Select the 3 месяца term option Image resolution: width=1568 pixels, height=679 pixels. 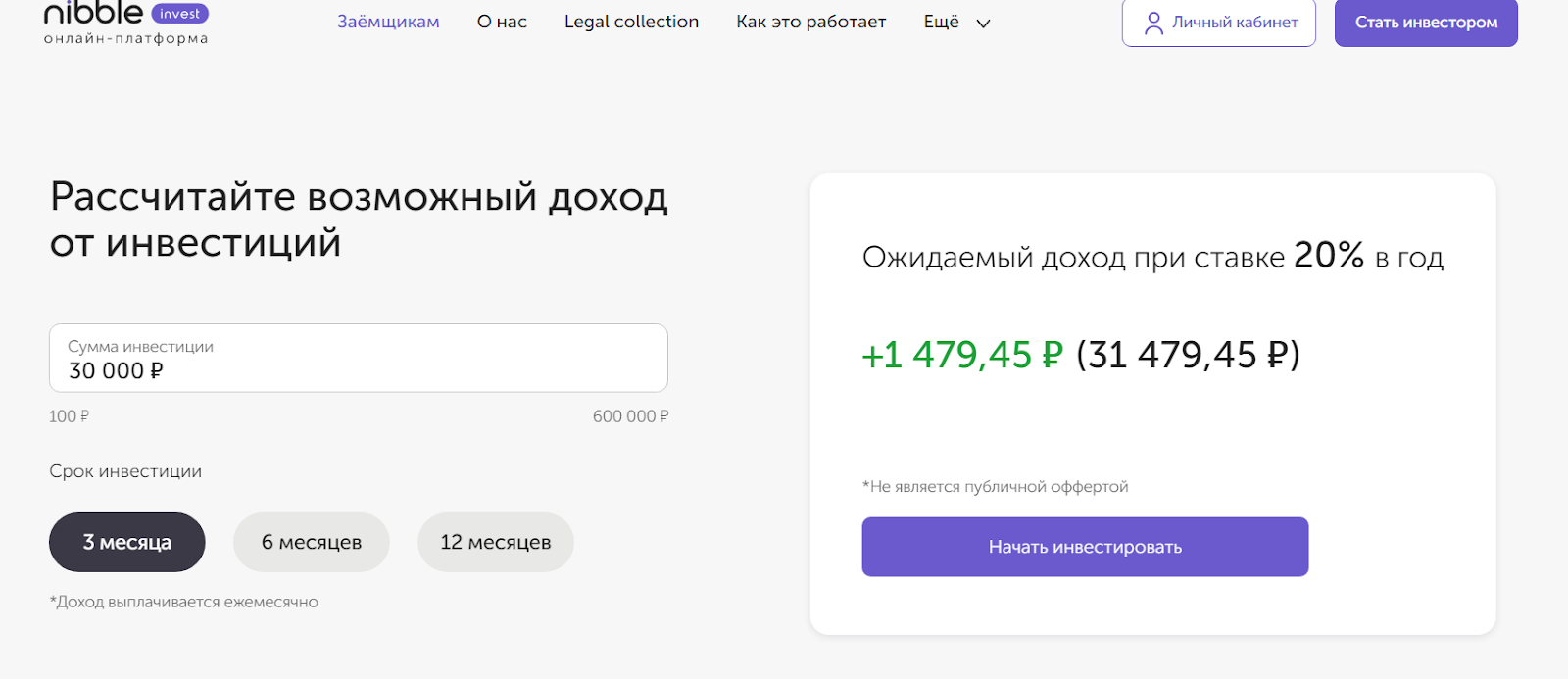tap(127, 542)
